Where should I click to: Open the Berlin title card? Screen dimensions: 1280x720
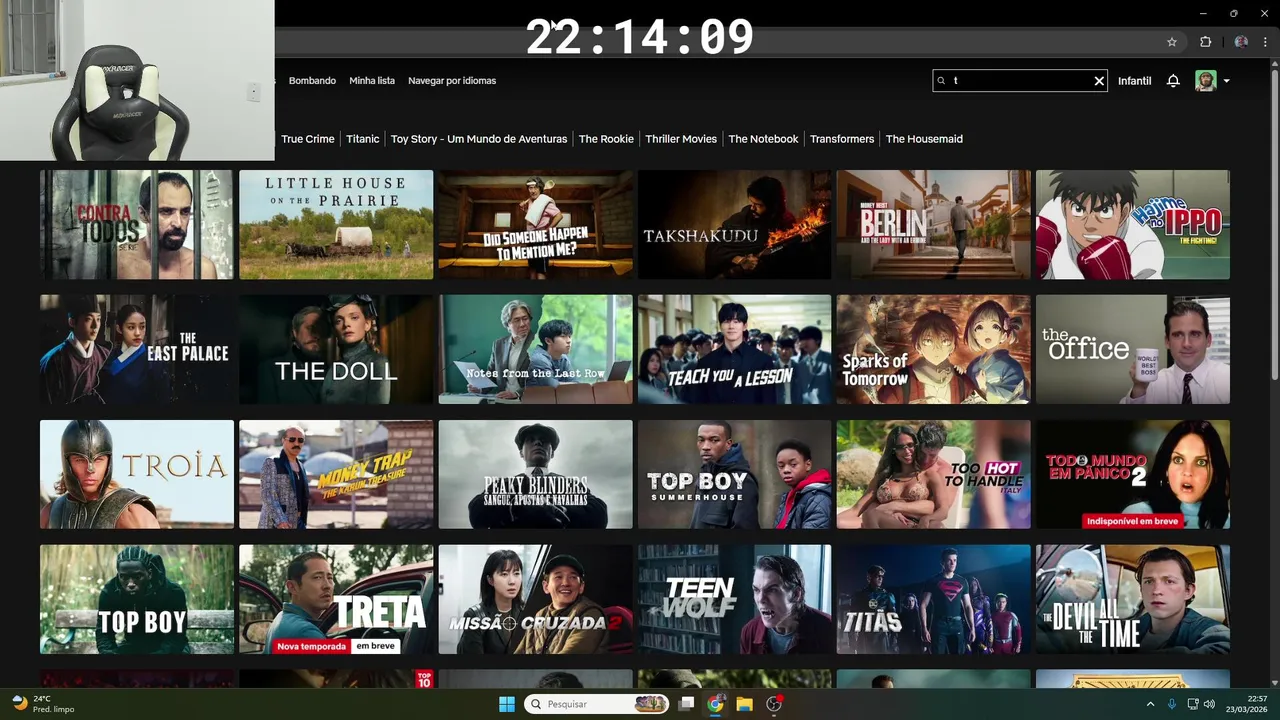click(934, 224)
